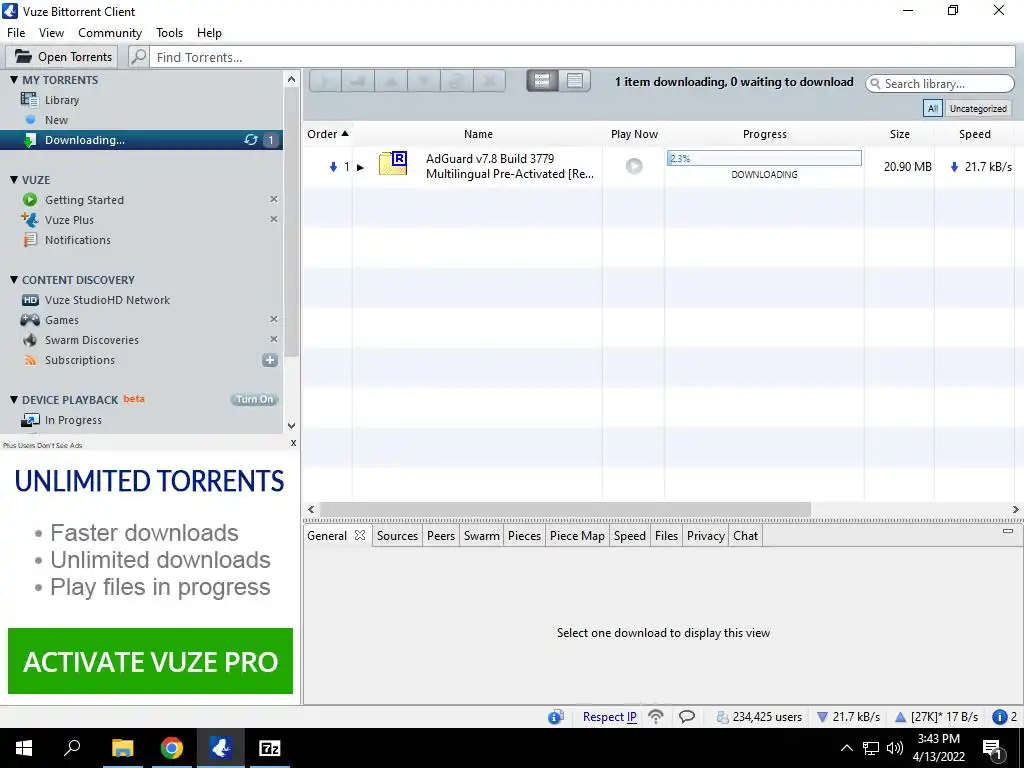This screenshot has height=768, width=1024.
Task: Sort by the Size column header
Action: click(x=899, y=134)
